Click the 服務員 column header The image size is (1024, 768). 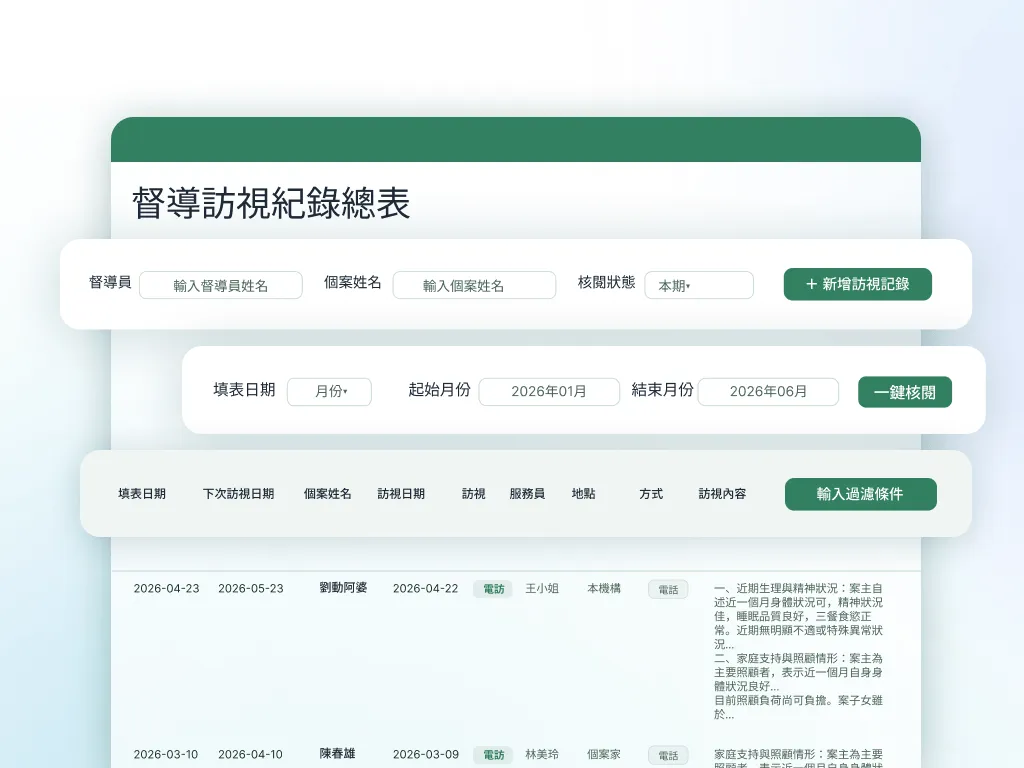click(x=527, y=494)
